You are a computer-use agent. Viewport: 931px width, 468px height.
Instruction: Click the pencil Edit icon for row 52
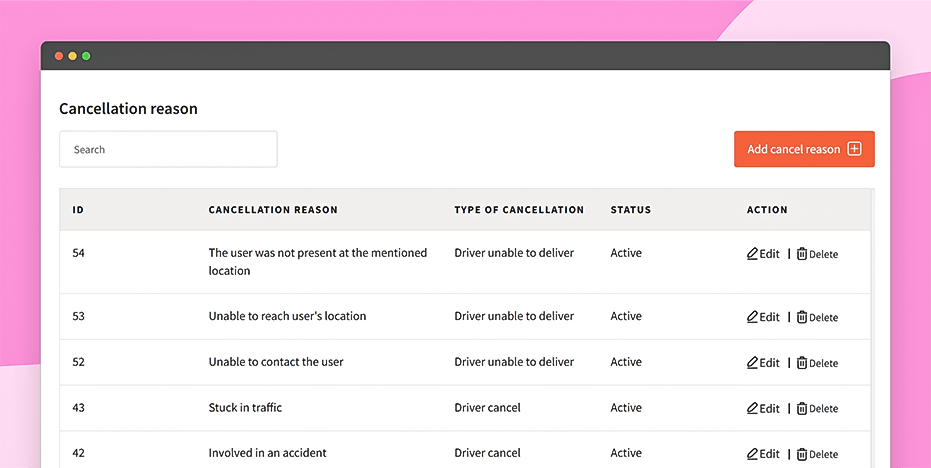(752, 363)
